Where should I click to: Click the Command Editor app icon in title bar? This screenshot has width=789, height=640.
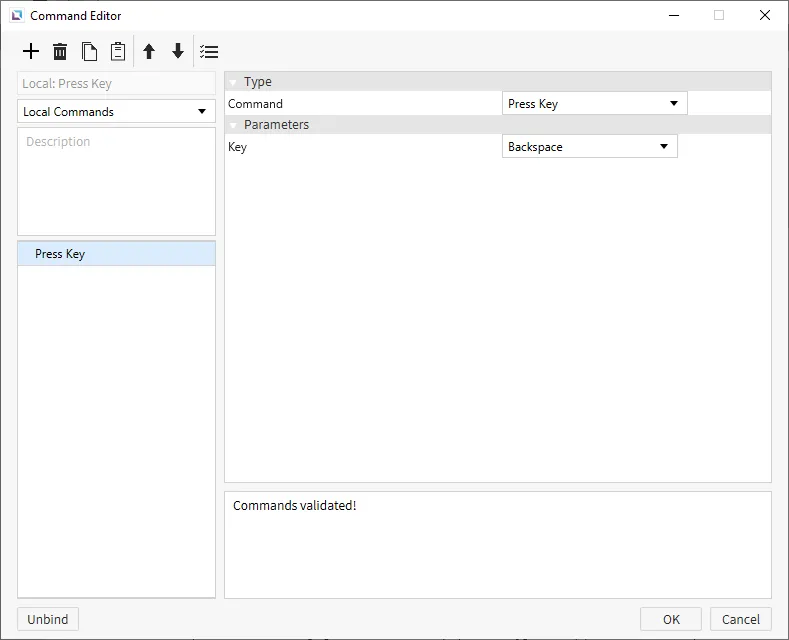click(16, 16)
